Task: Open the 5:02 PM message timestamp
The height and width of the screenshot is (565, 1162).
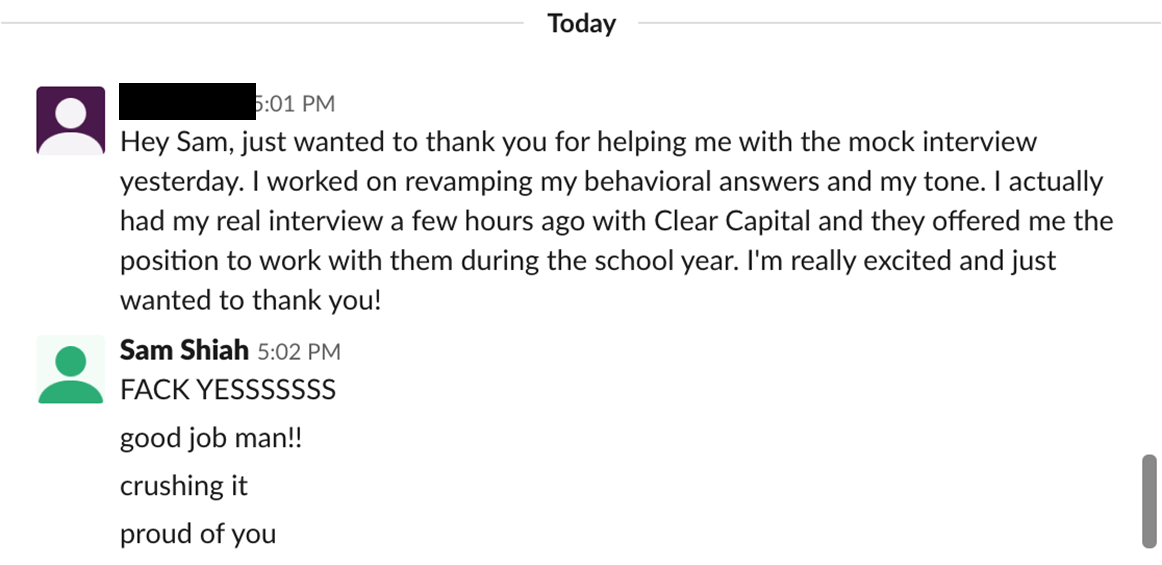Action: (299, 351)
